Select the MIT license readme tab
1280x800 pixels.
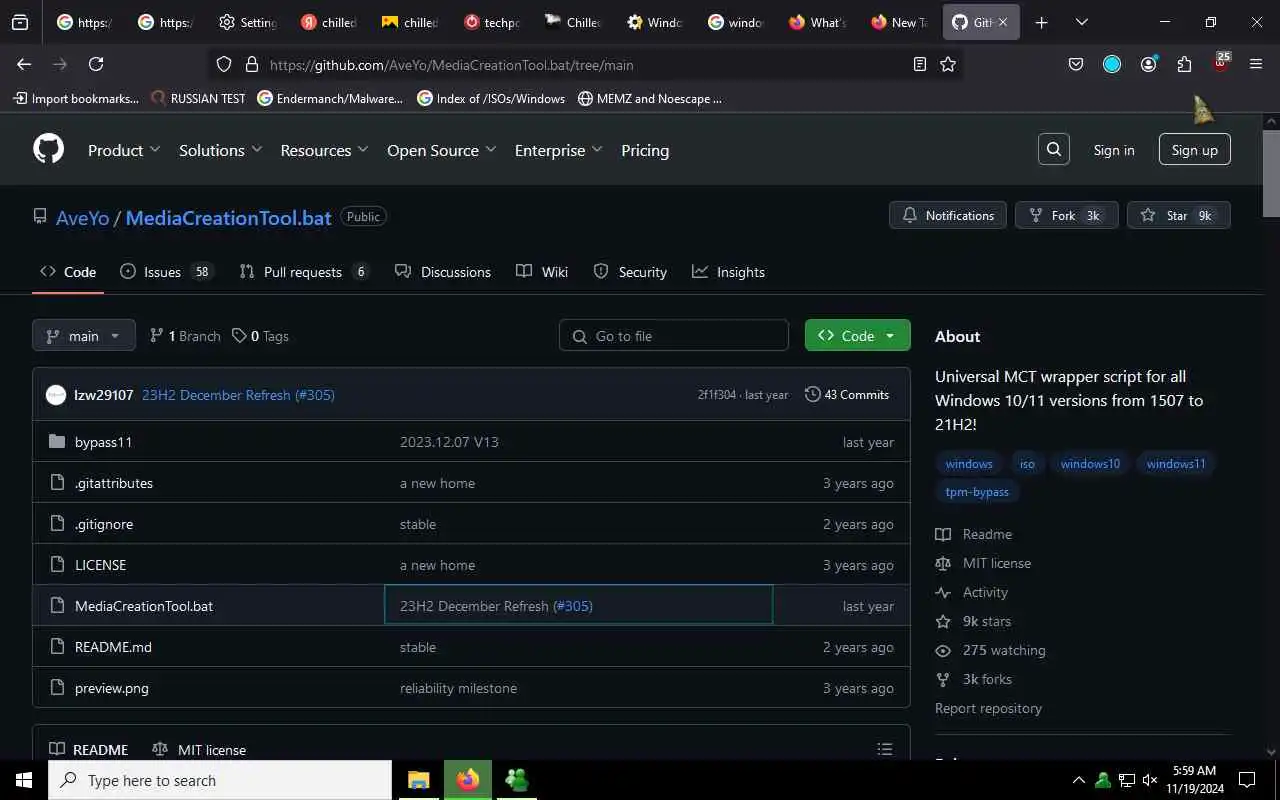click(199, 749)
